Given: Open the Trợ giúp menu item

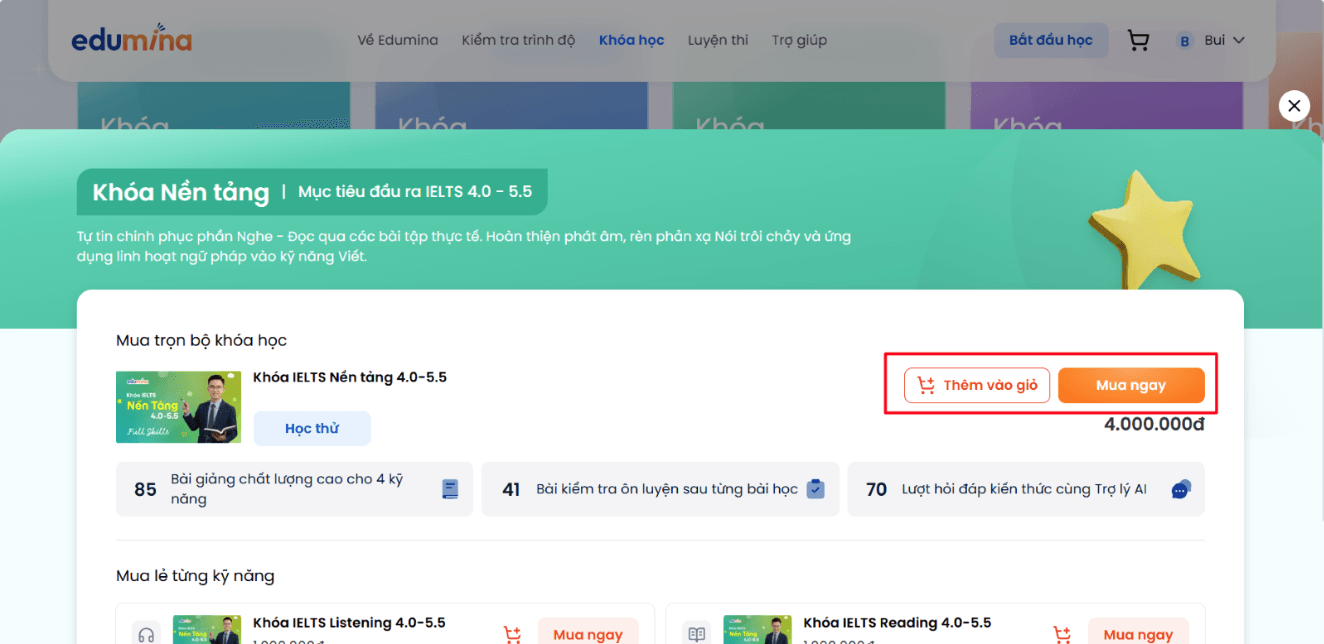Looking at the screenshot, I should [x=799, y=41].
